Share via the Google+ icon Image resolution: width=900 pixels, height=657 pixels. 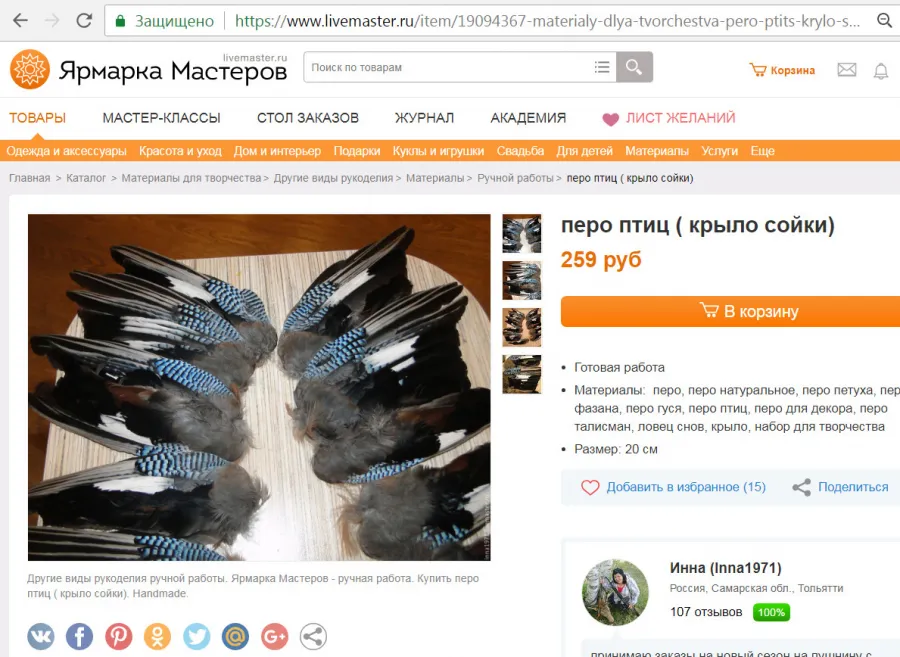(274, 636)
